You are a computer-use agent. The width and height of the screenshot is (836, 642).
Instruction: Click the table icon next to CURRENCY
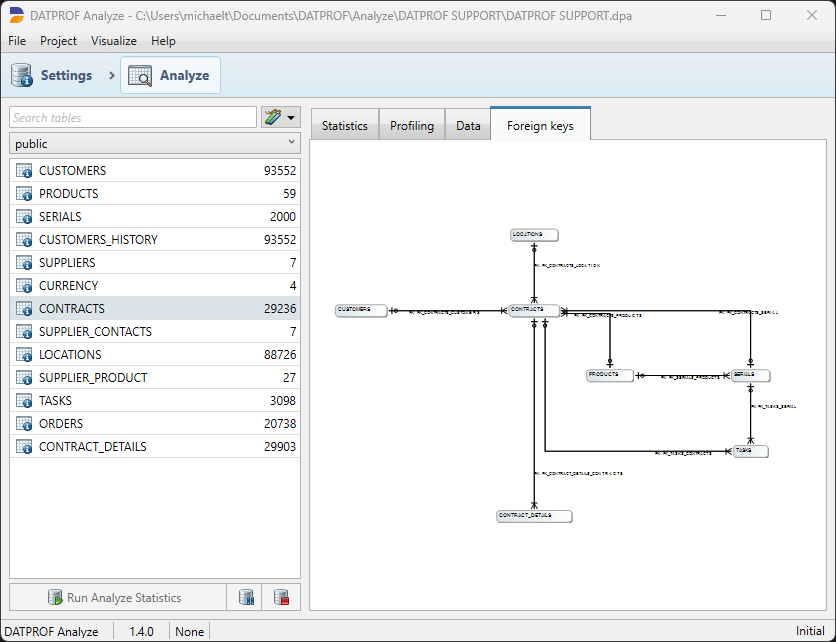click(x=25, y=286)
